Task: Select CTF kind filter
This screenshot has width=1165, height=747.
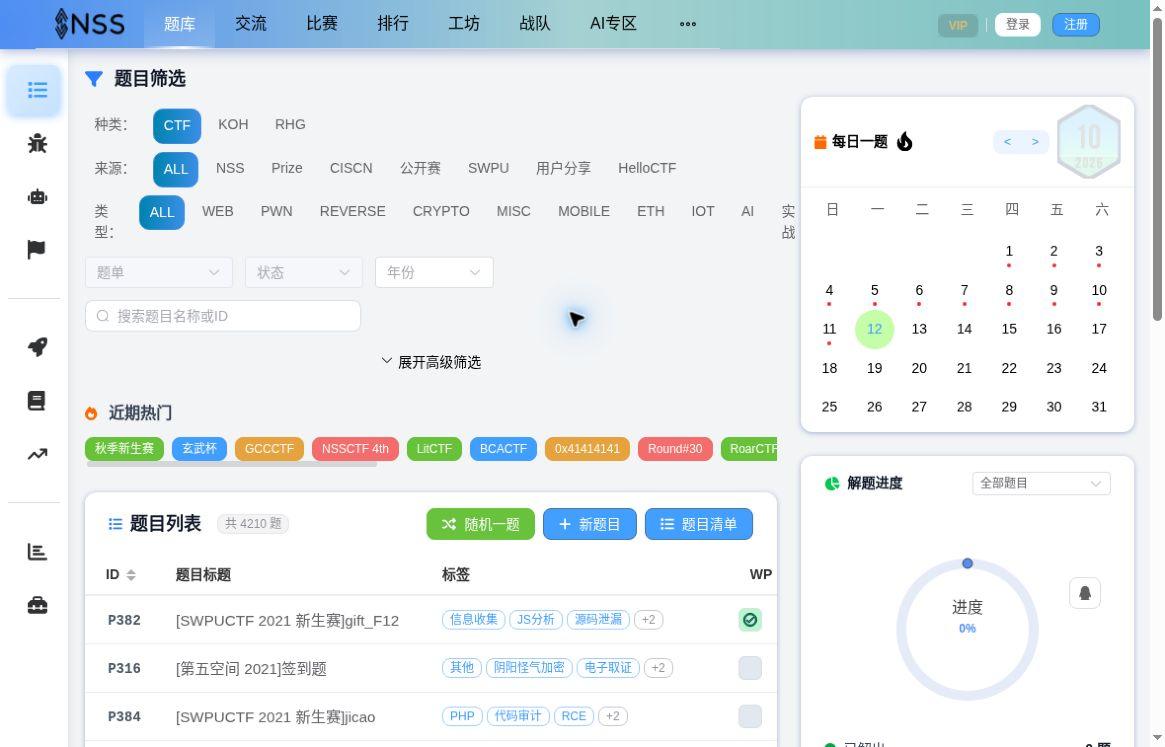Action: point(177,126)
